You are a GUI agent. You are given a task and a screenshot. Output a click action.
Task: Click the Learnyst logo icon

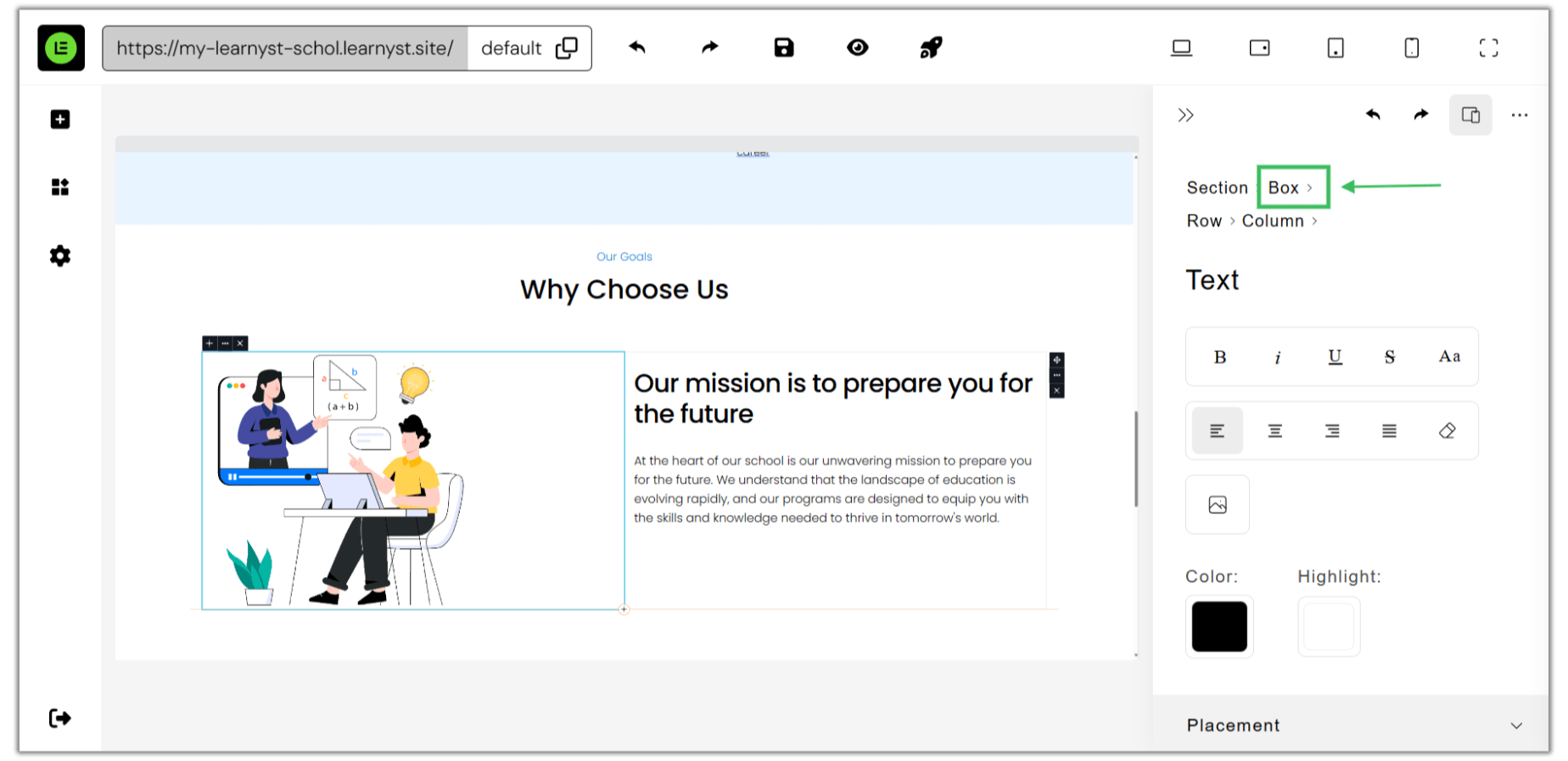tap(61, 48)
